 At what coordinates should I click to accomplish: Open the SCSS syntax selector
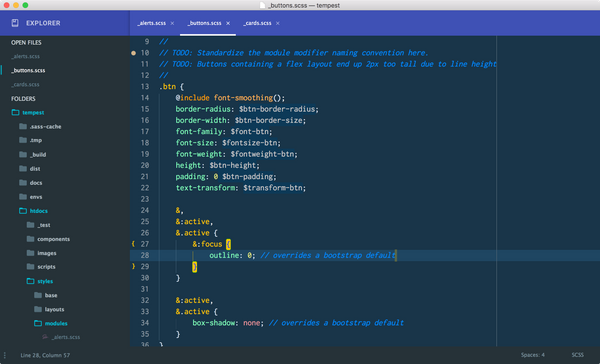pos(577,355)
